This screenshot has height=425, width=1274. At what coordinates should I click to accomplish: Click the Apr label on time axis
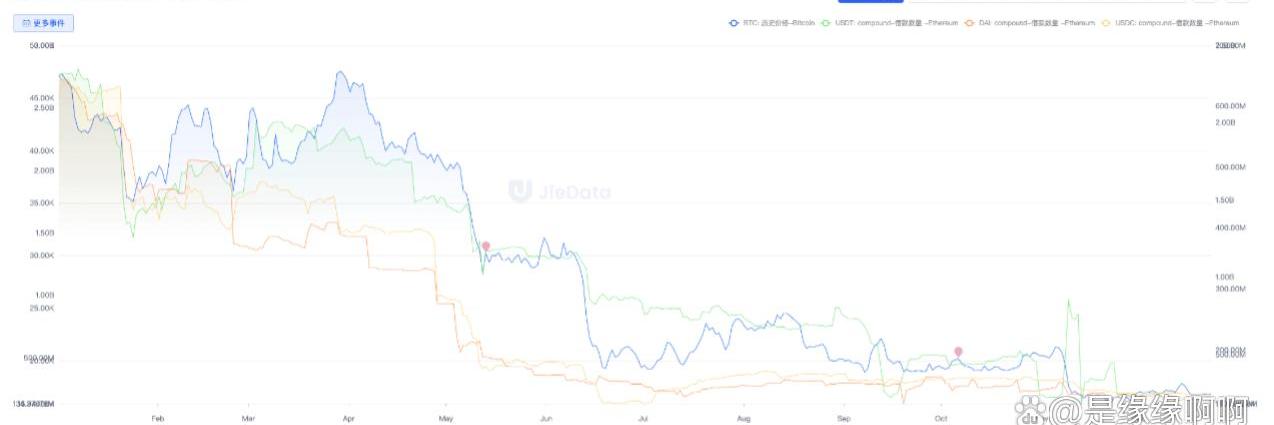(x=348, y=419)
